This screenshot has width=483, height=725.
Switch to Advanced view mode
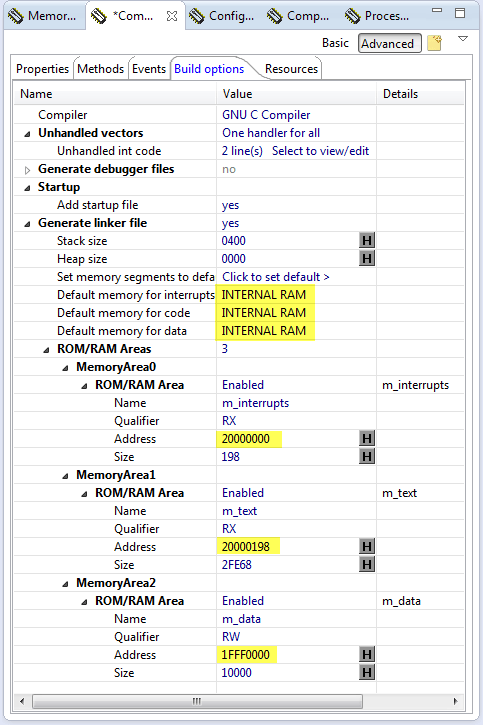[389, 43]
